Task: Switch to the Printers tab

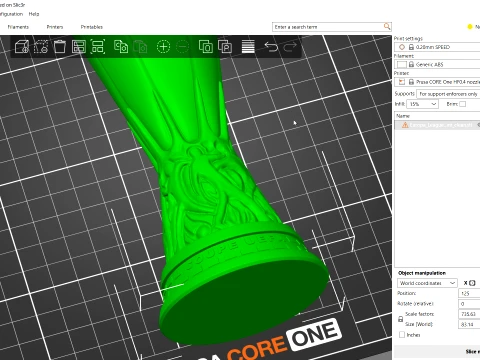Action: tap(55, 27)
